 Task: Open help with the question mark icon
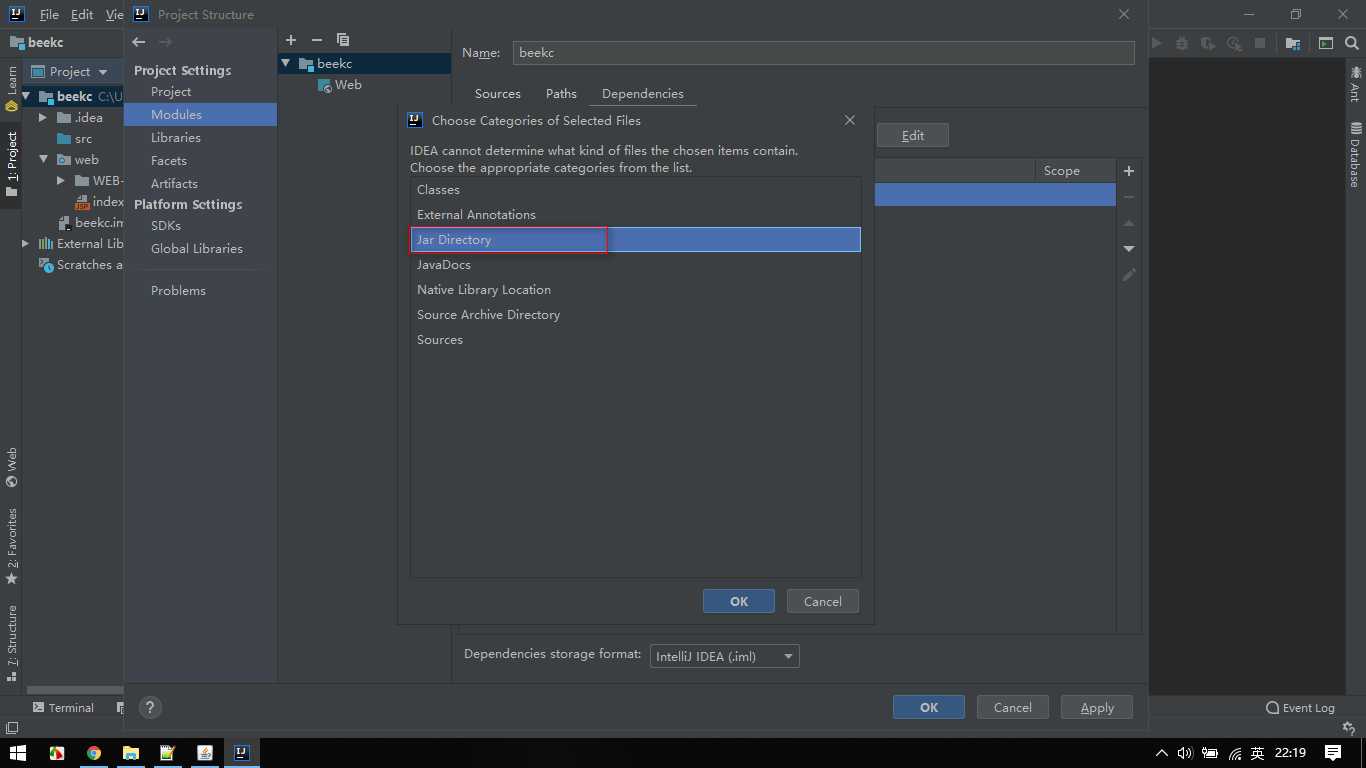click(x=150, y=707)
